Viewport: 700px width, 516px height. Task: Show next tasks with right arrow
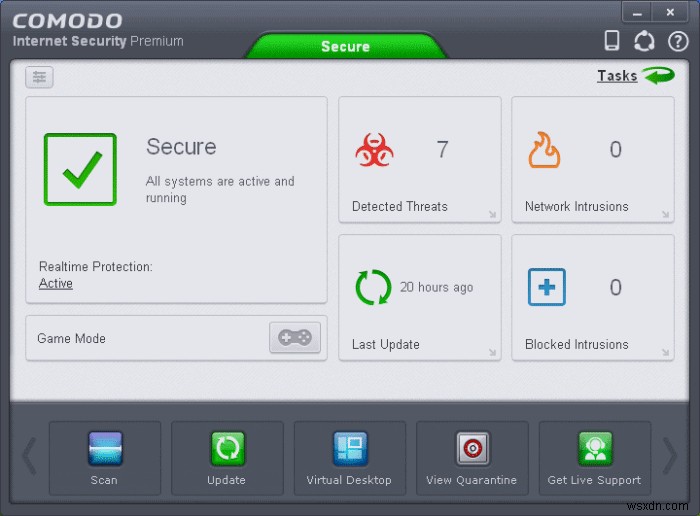[x=670, y=456]
